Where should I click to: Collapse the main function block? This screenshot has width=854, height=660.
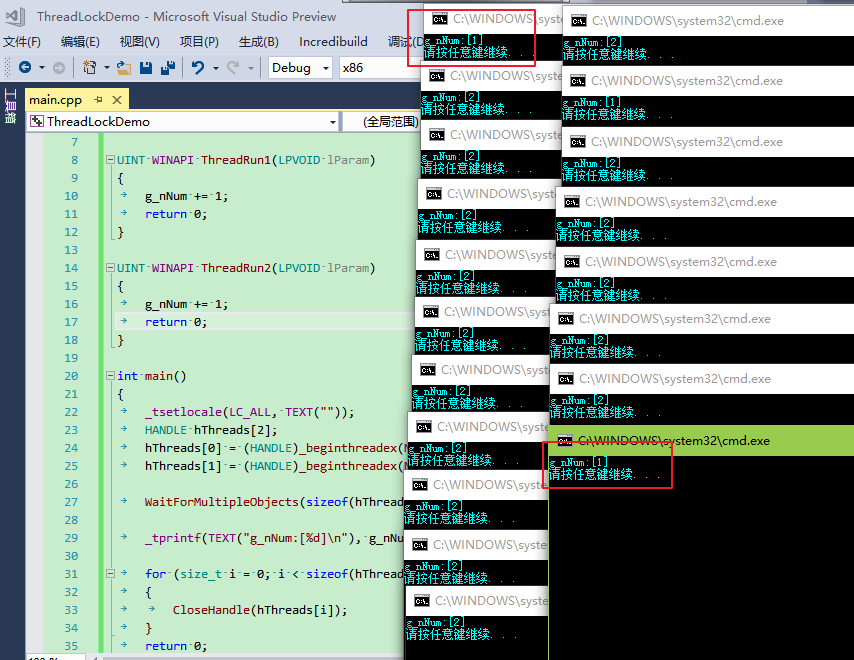(109, 377)
